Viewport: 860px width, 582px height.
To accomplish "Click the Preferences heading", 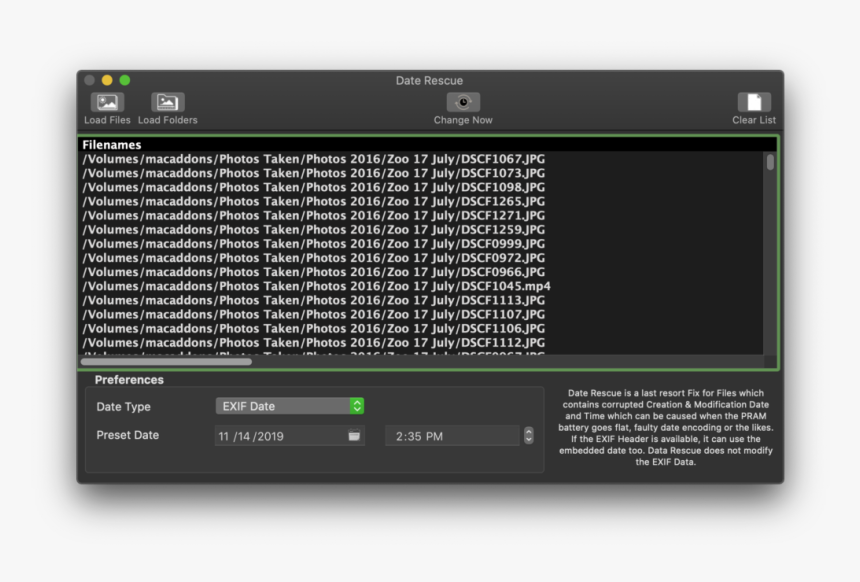I will tap(129, 380).
